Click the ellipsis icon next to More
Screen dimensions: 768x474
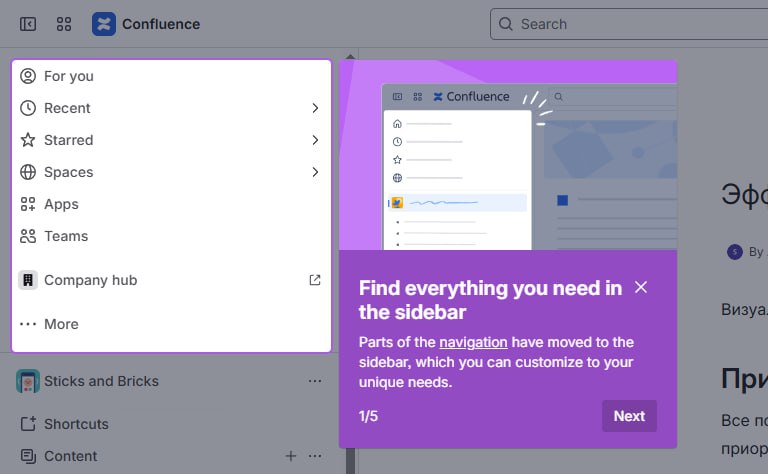(x=28, y=324)
